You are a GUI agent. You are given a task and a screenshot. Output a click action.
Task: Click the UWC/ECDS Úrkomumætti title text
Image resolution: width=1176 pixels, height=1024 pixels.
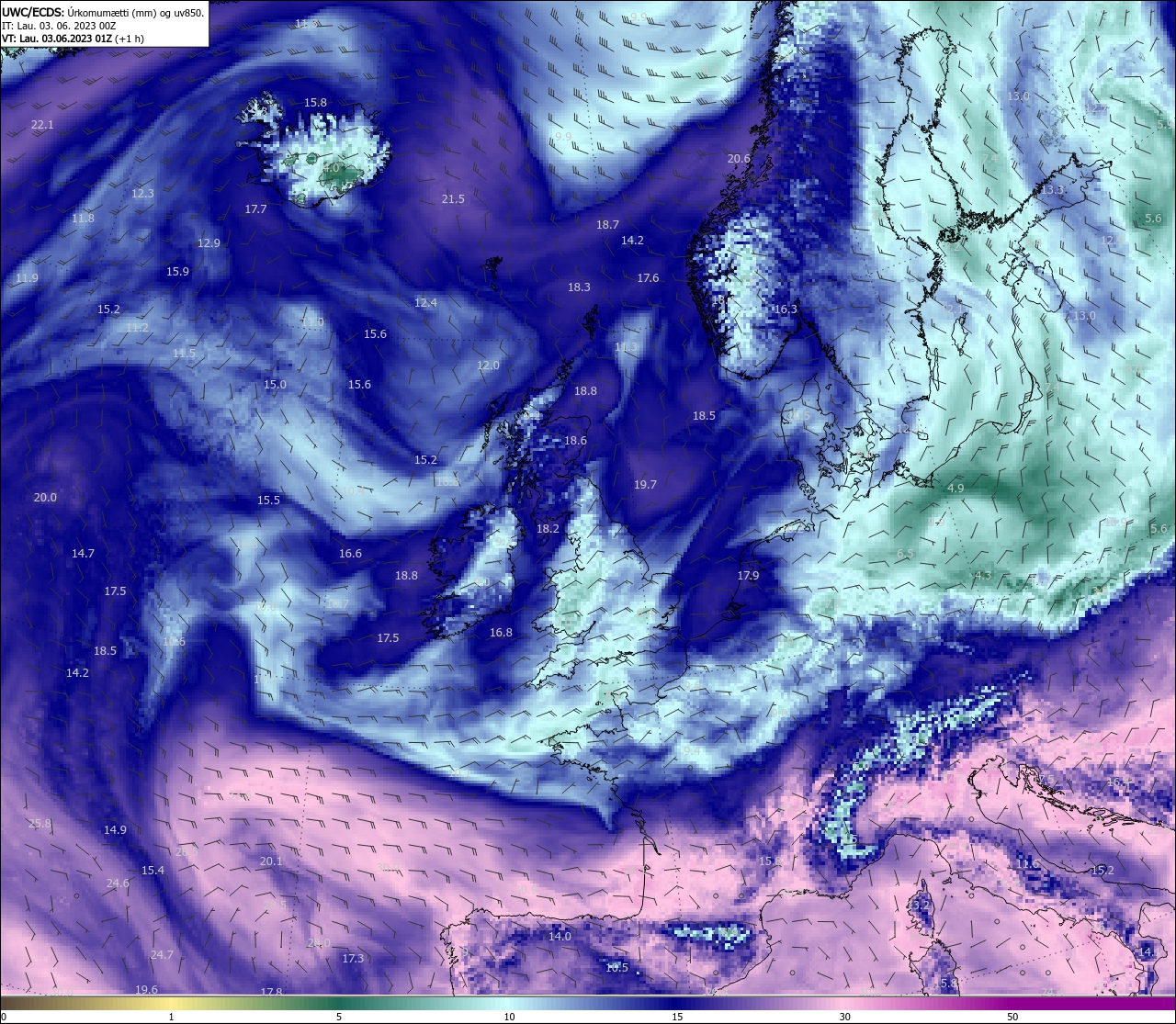103,13
